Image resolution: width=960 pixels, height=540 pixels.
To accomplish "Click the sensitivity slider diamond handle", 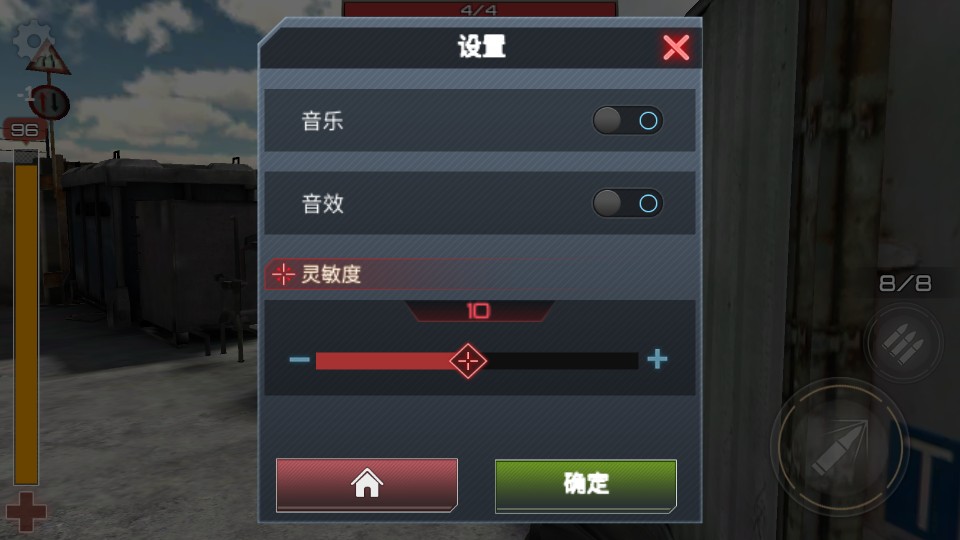I will tap(468, 361).
